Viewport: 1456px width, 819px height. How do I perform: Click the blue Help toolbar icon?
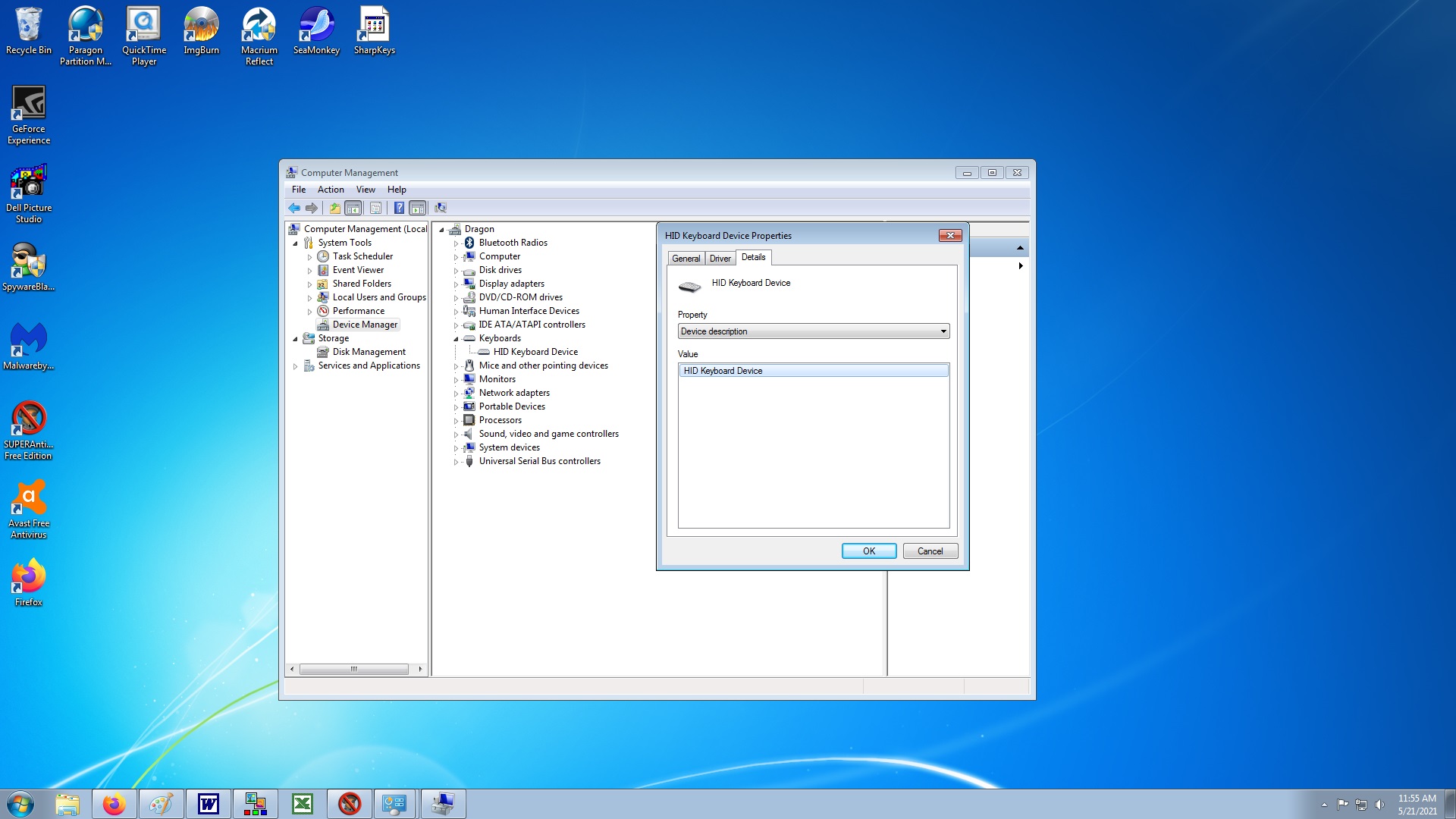pyautogui.click(x=399, y=208)
